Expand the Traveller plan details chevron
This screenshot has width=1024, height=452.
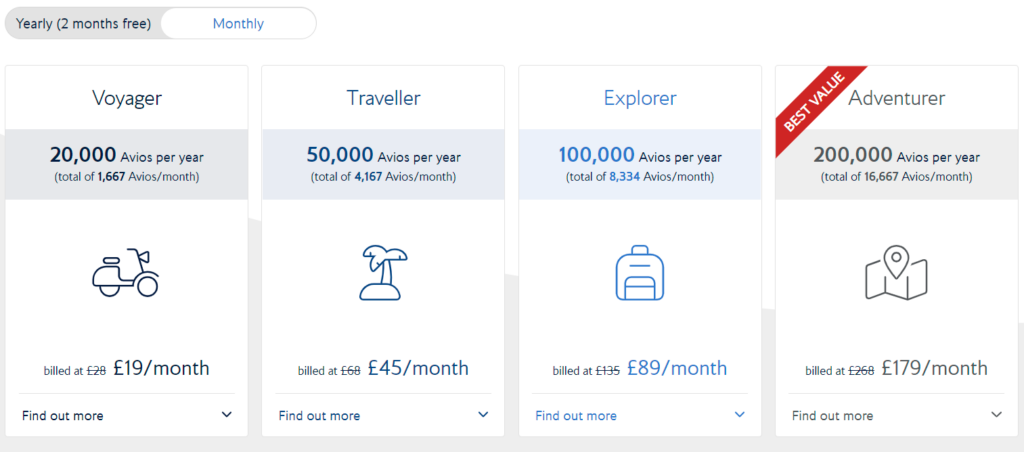click(483, 415)
